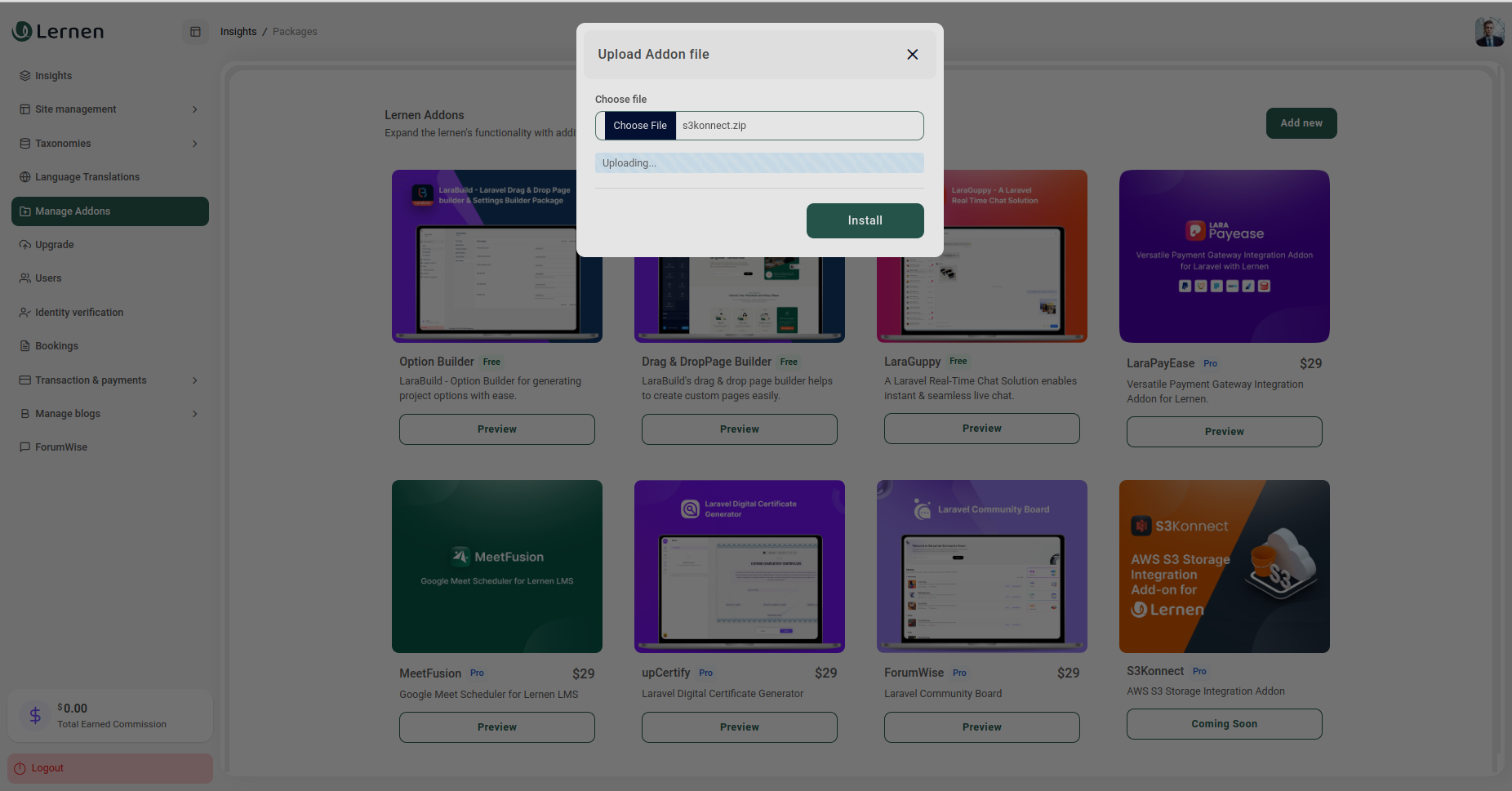
Task: Toggle the sidebar panel icon
Action: [195, 32]
